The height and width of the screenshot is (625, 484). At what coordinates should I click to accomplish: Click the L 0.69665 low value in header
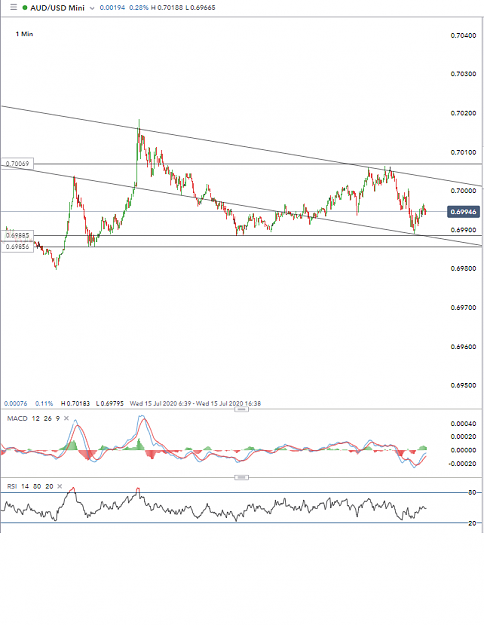coord(200,8)
